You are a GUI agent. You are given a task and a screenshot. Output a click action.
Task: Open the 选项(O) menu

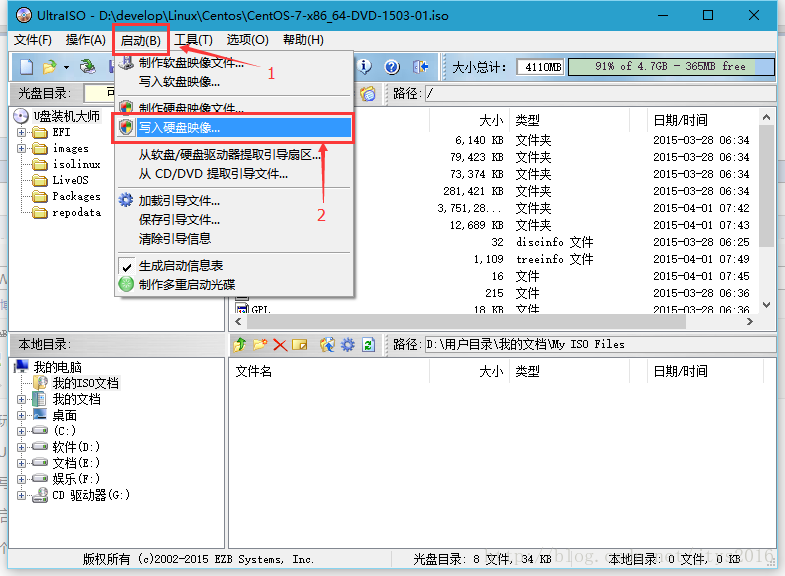(x=247, y=40)
